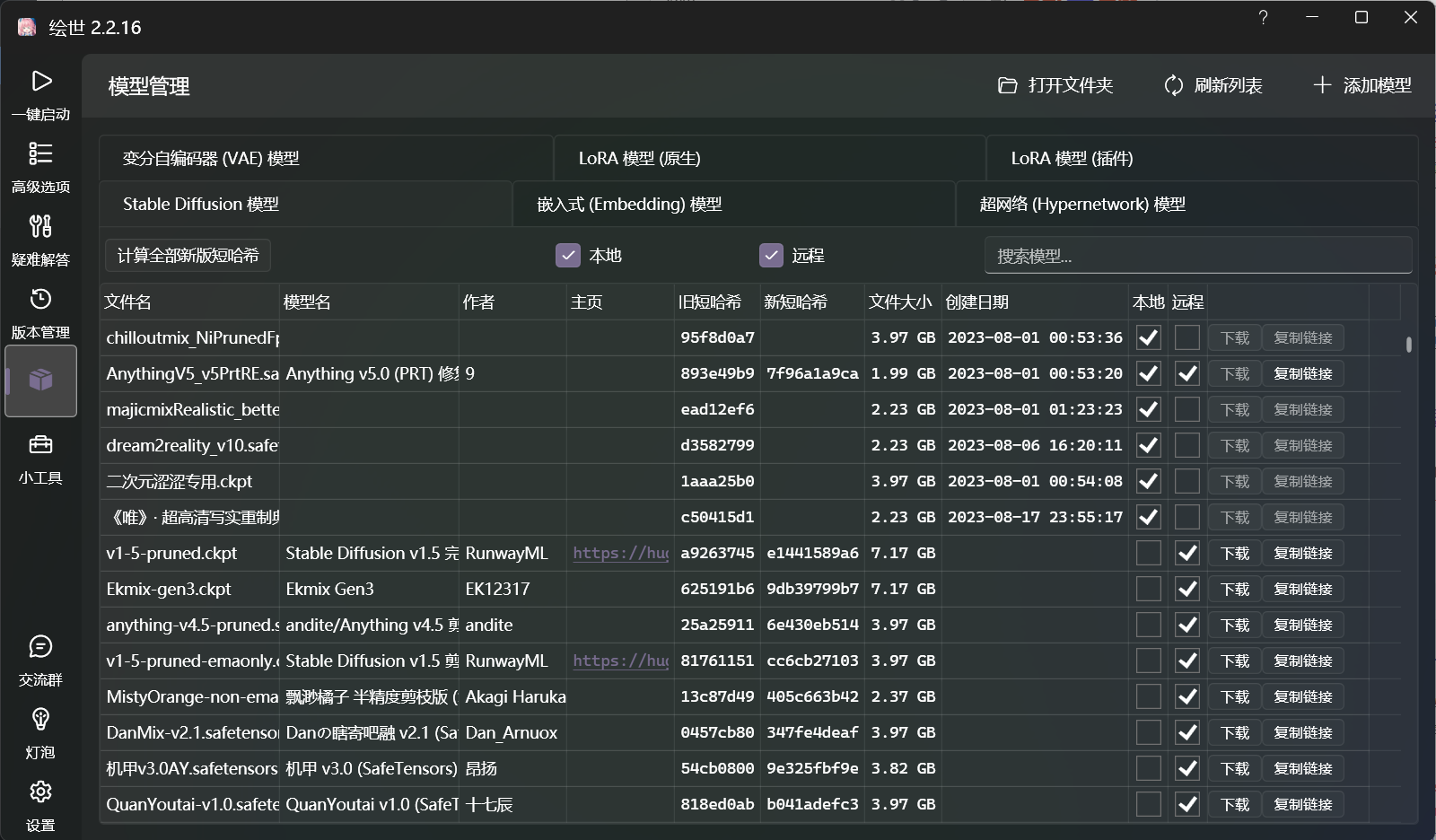This screenshot has width=1436, height=840.
Task: Toggle local checkbox for 《唯》超高清写实 row
Action: pos(1149,517)
